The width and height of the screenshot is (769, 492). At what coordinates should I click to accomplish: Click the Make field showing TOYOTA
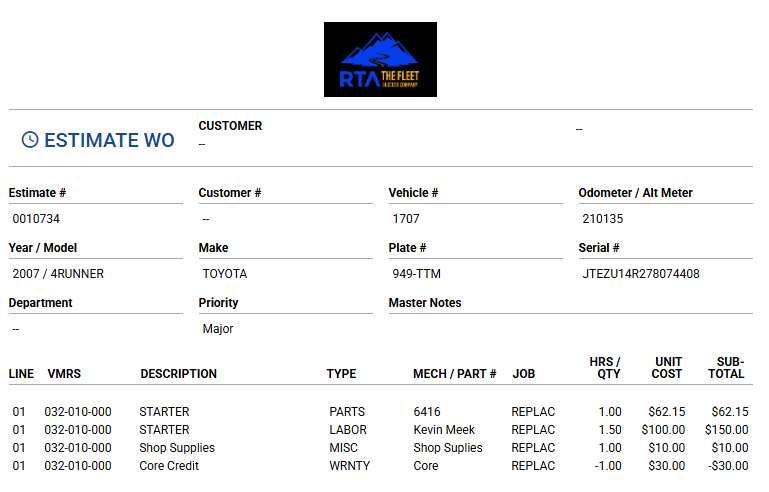pyautogui.click(x=225, y=273)
